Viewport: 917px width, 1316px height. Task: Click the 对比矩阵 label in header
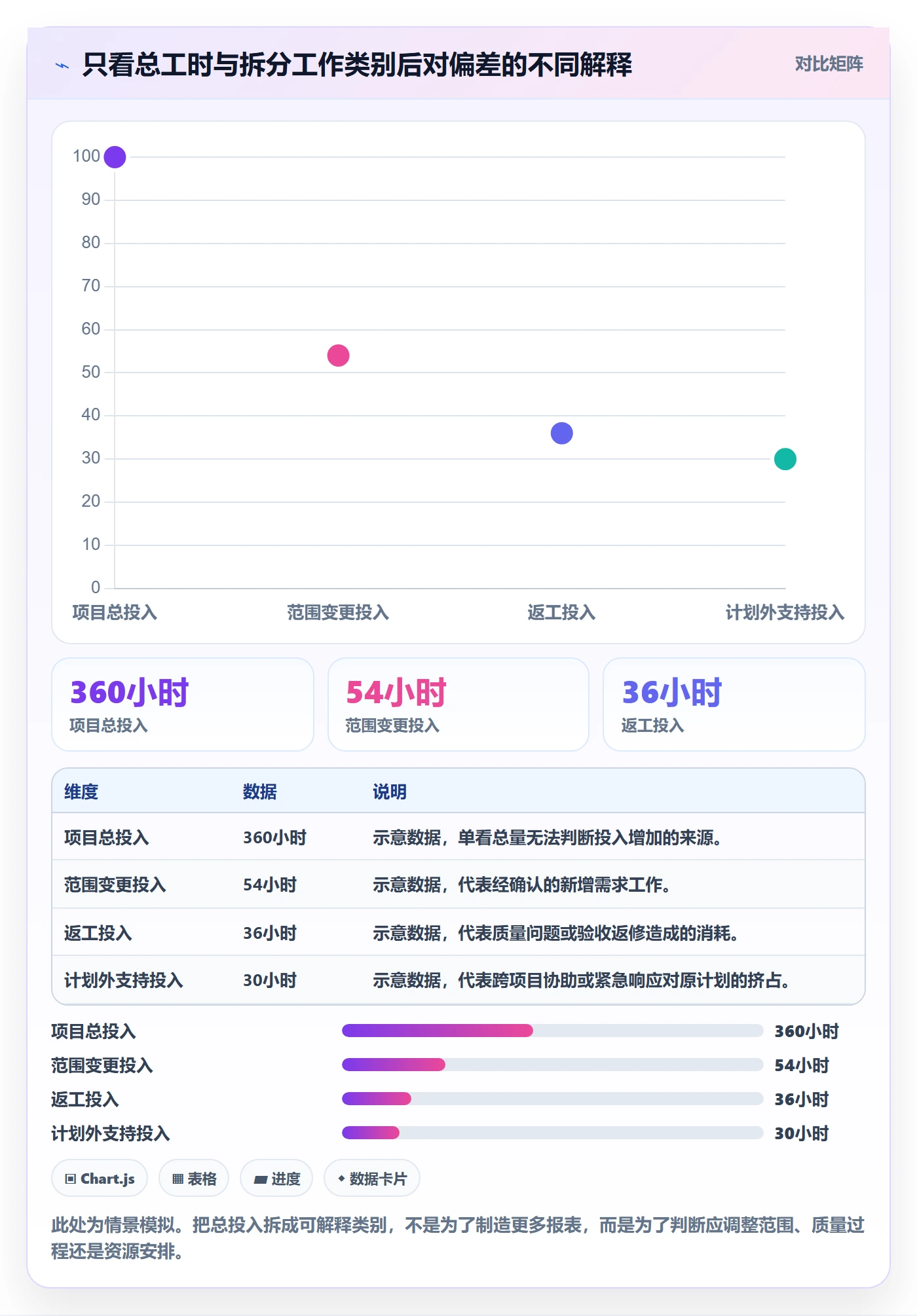coord(829,64)
